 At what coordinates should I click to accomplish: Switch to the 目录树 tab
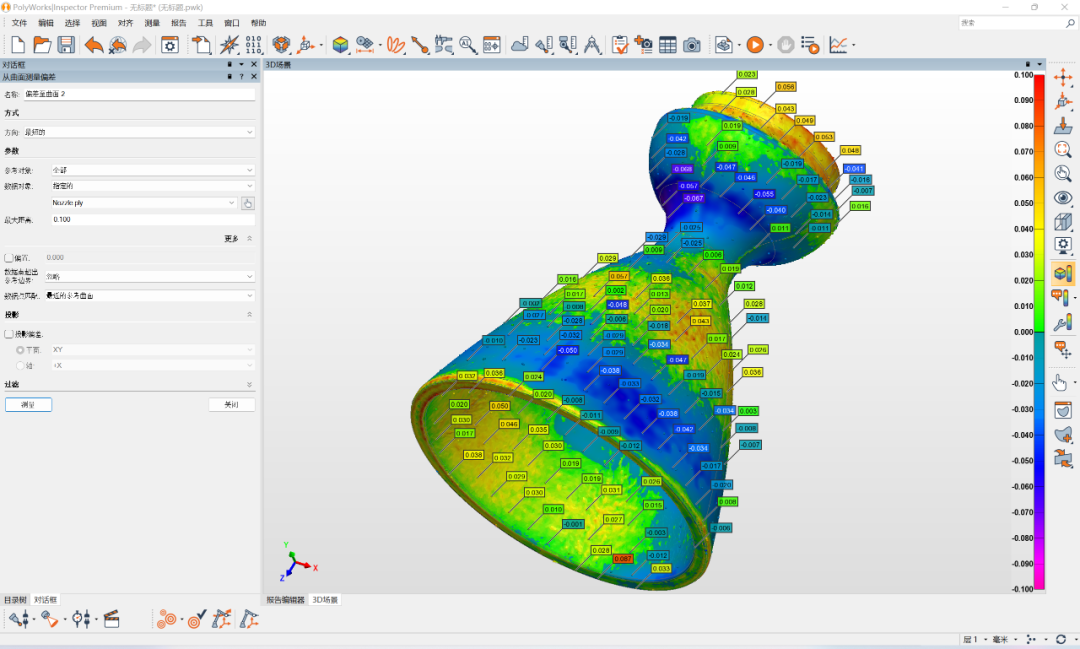click(x=15, y=600)
